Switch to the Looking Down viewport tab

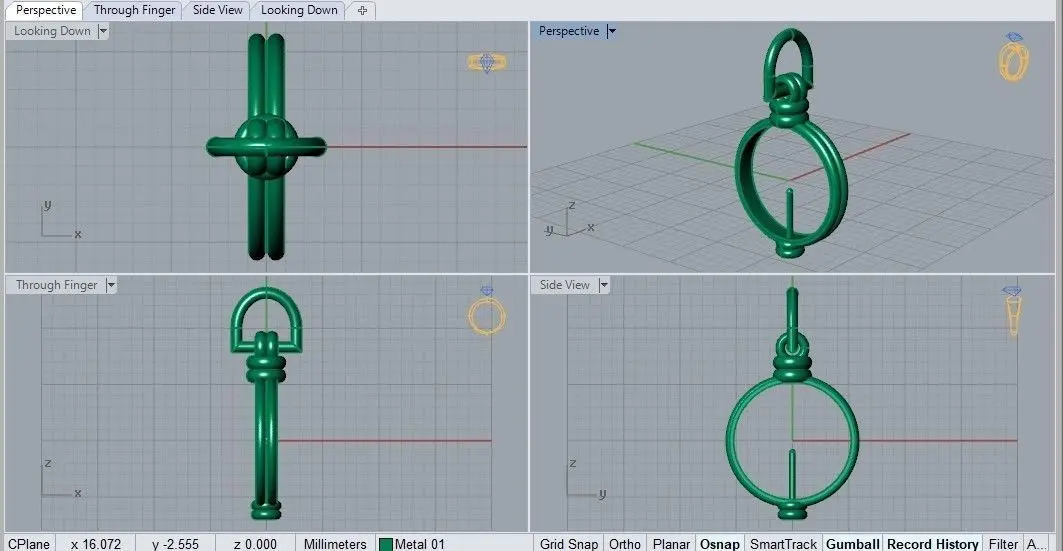click(x=299, y=10)
